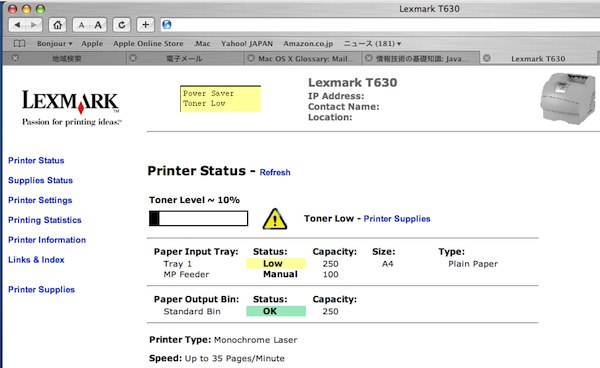Open Printer Settings in the sidebar

pyautogui.click(x=40, y=200)
